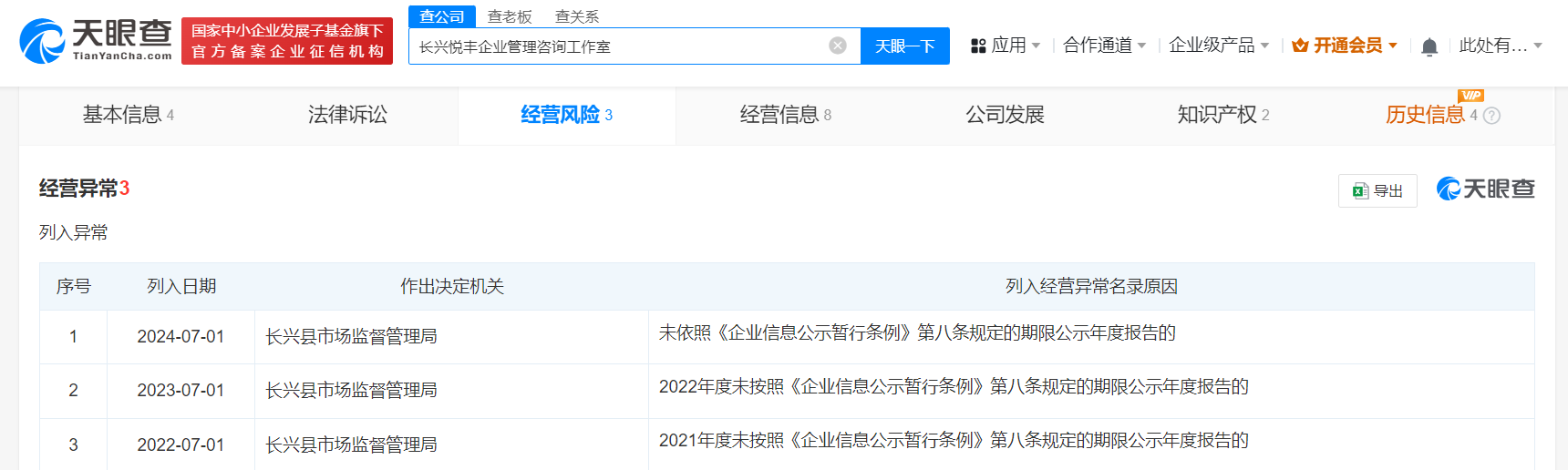Click the official credit agency red banner
Screen dimensions: 1568x470
(287, 41)
